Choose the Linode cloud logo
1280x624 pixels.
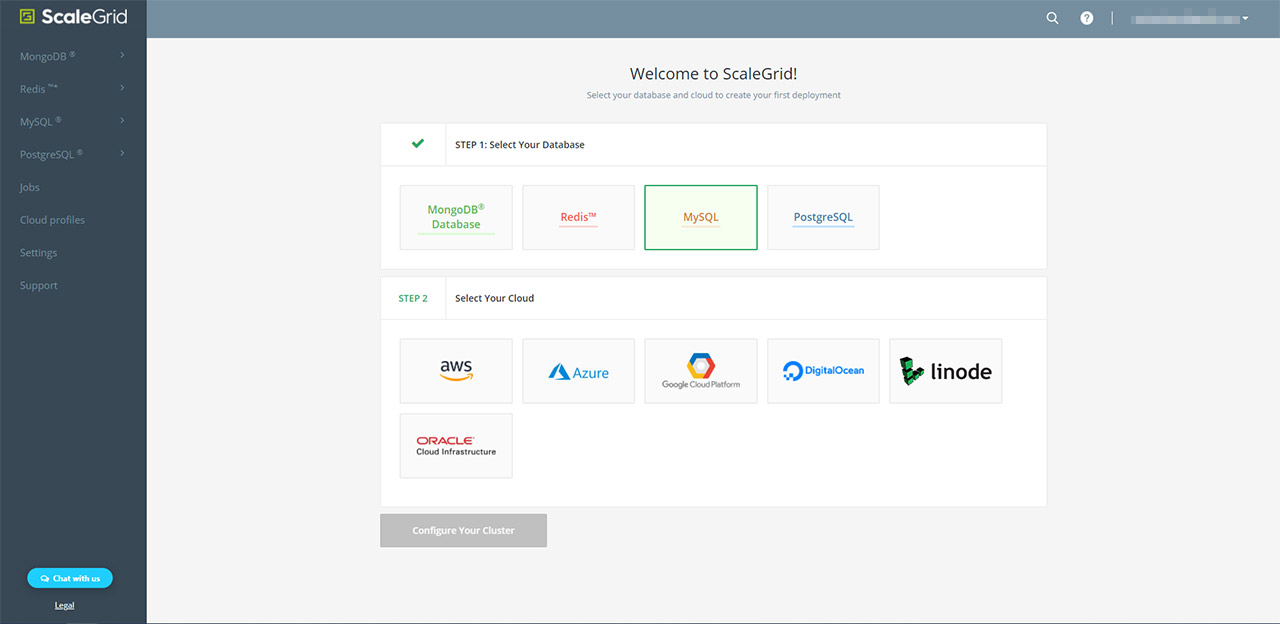[946, 371]
